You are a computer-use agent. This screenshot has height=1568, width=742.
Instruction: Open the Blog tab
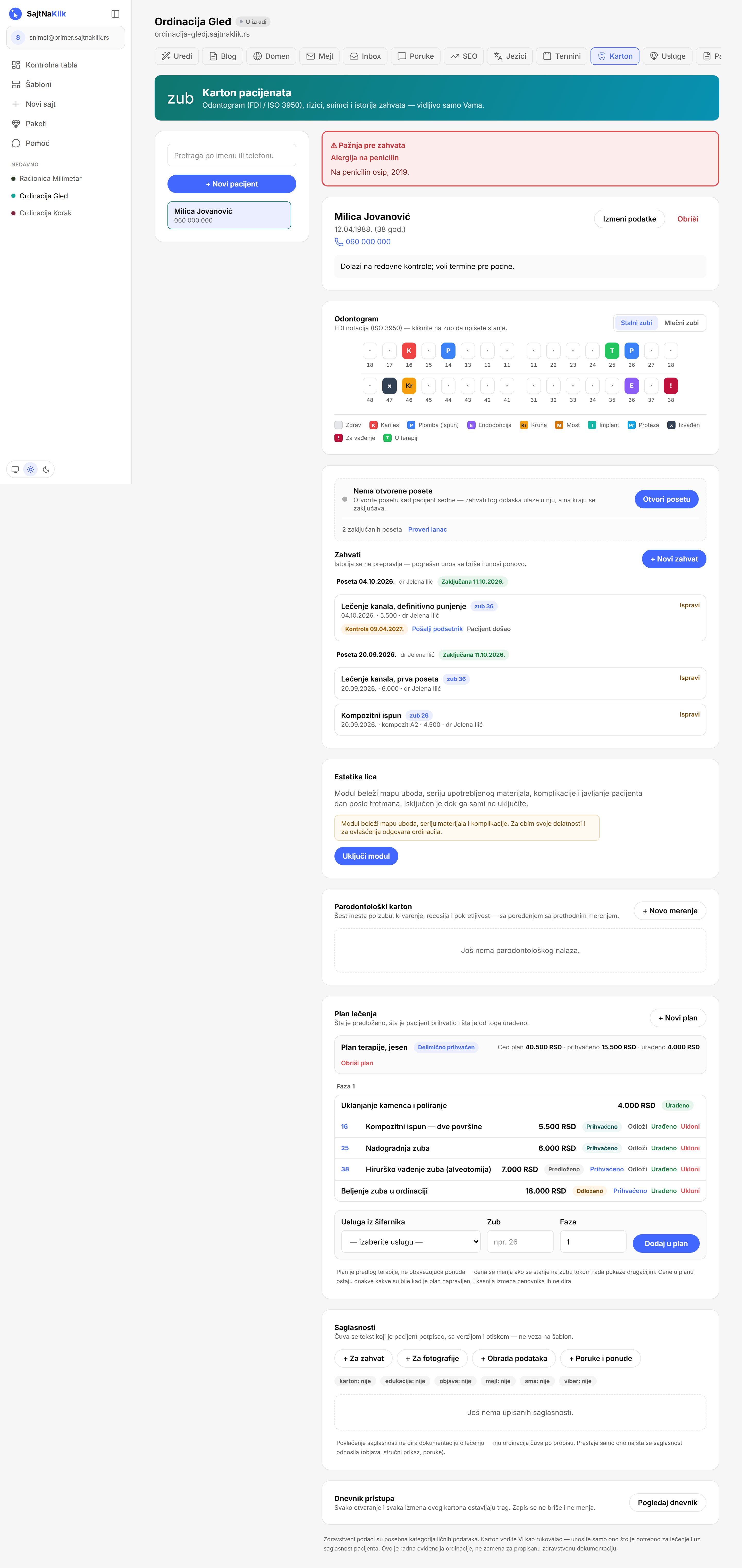(223, 56)
